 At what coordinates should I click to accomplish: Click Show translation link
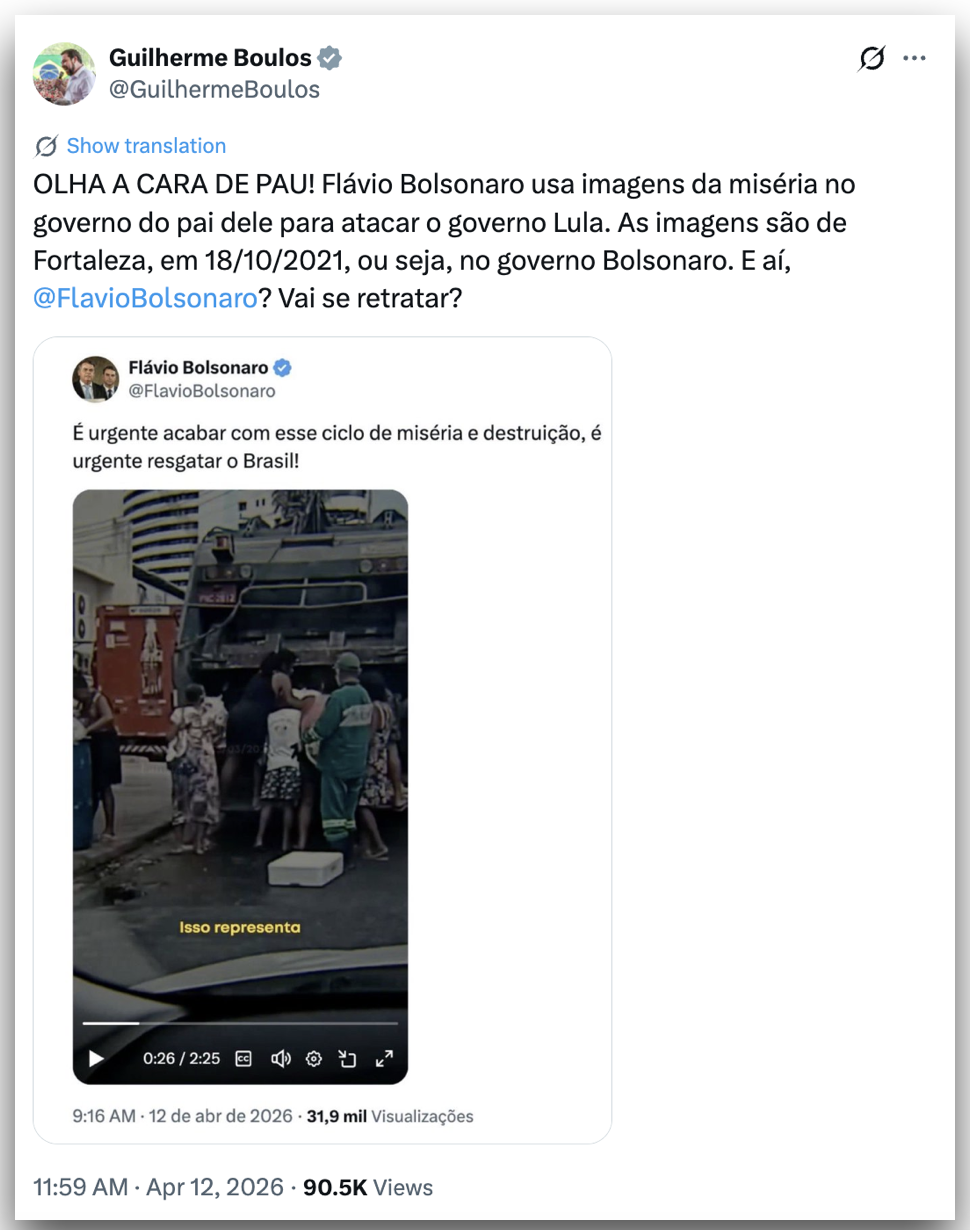pos(146,146)
